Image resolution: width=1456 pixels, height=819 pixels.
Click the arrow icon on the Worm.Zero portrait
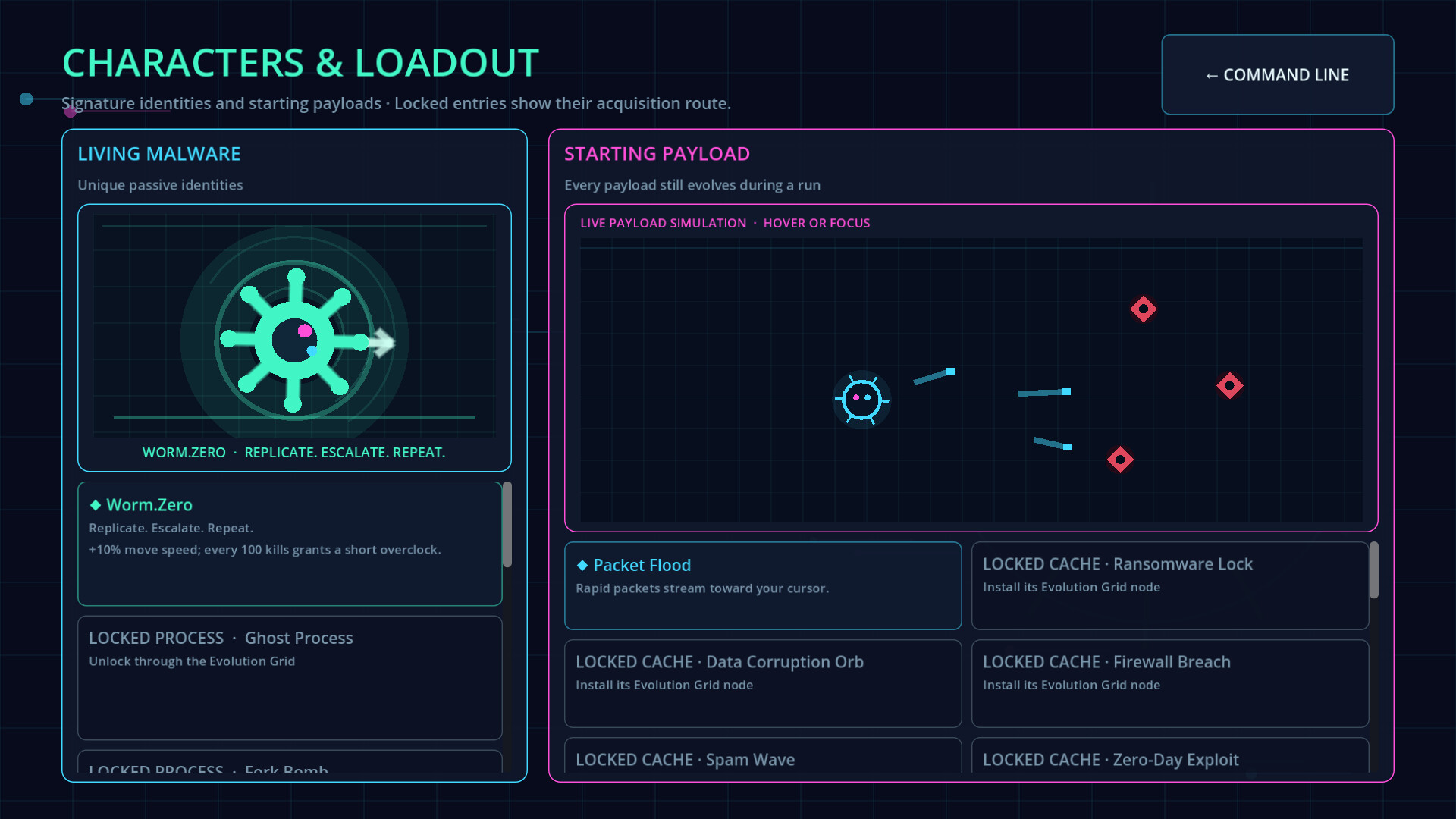[x=382, y=343]
